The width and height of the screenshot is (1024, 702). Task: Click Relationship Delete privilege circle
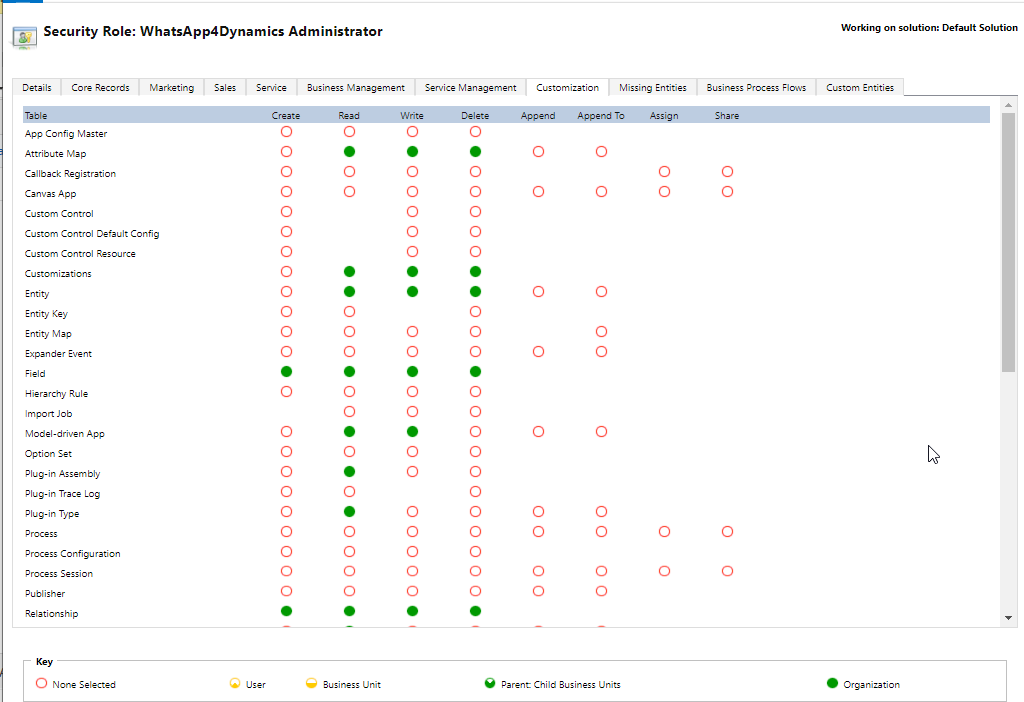click(x=475, y=611)
